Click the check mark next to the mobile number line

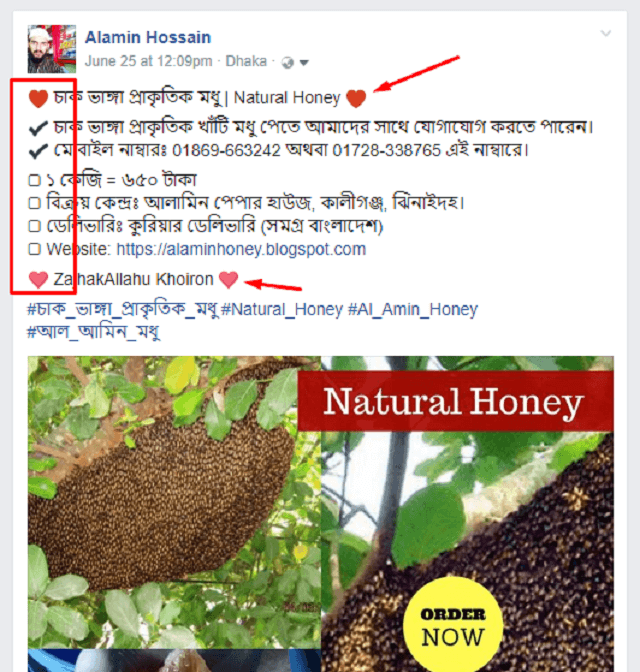pyautogui.click(x=38, y=151)
